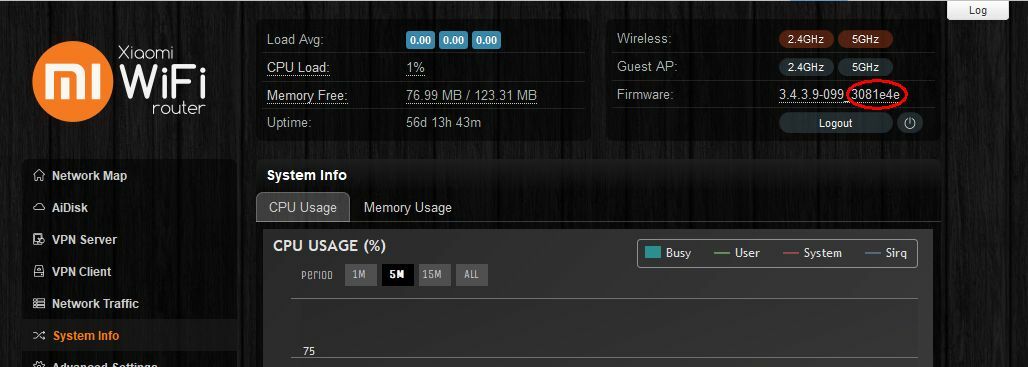Click the System Info shuffle icon
Image resolution: width=1028 pixels, height=367 pixels.
pyautogui.click(x=39, y=336)
